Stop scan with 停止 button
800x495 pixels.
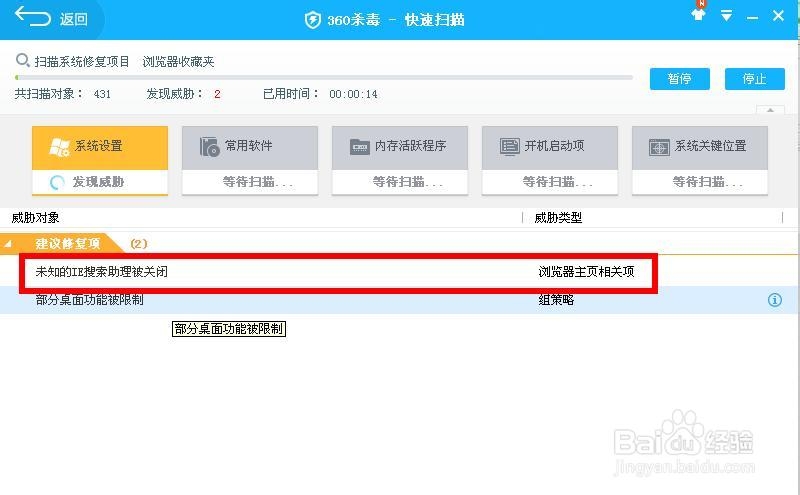[x=755, y=79]
